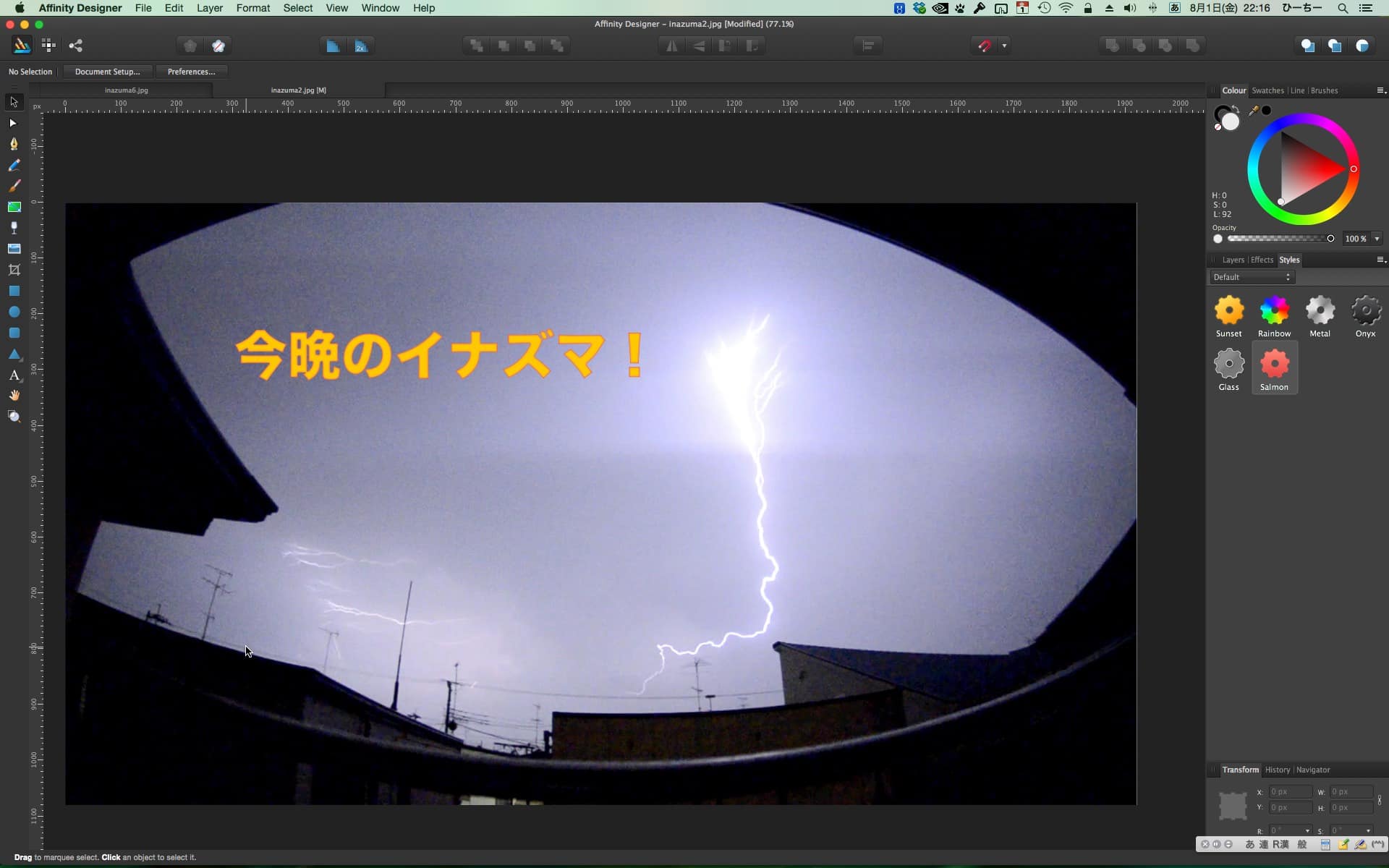Image resolution: width=1389 pixels, height=868 pixels.
Task: Click the Document Setup button
Action: coord(107,72)
